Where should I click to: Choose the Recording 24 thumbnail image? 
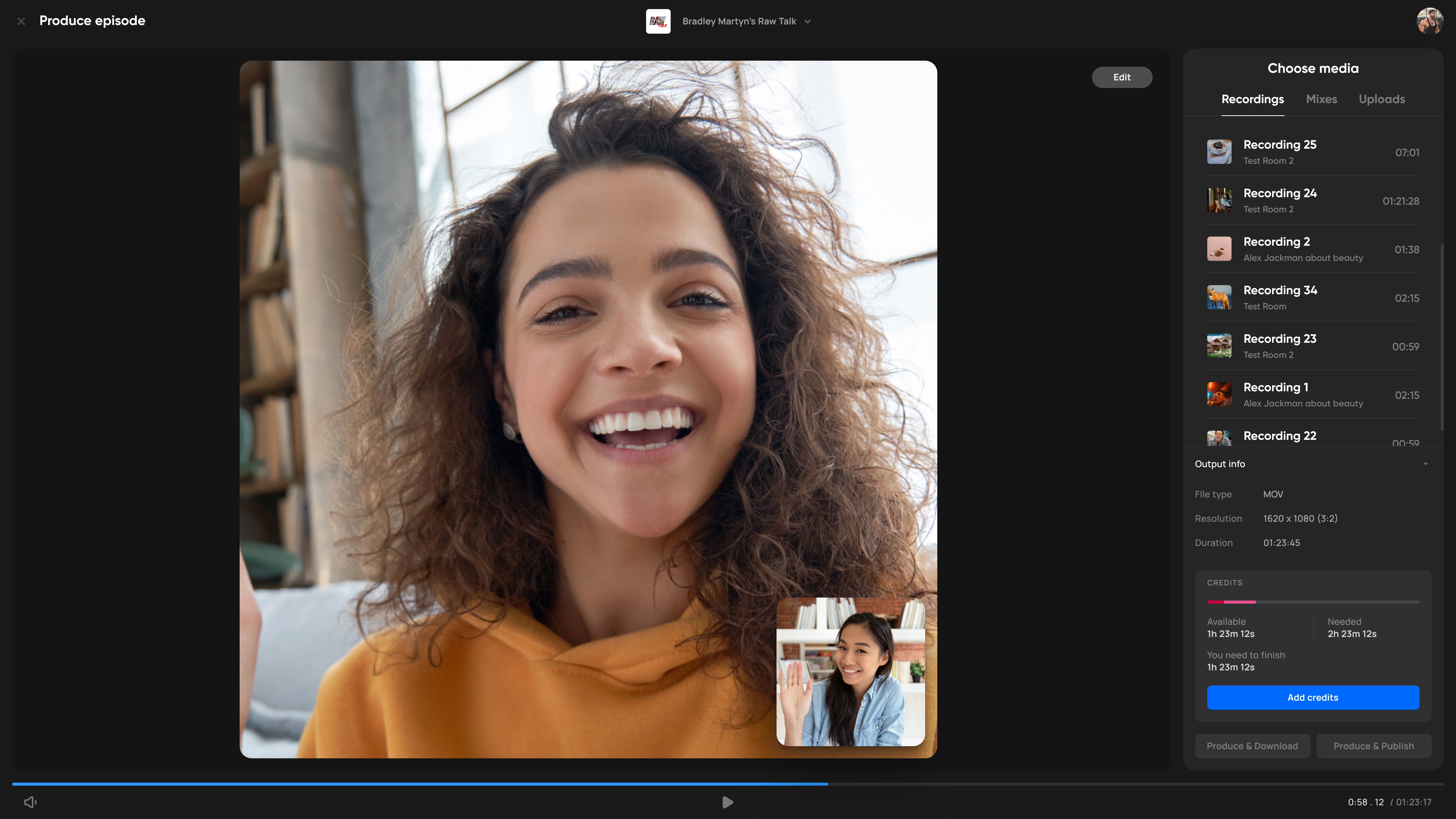point(1219,201)
